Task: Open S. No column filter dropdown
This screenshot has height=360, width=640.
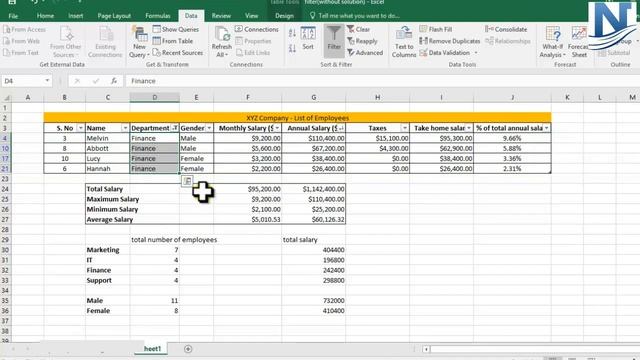Action: tap(80, 128)
